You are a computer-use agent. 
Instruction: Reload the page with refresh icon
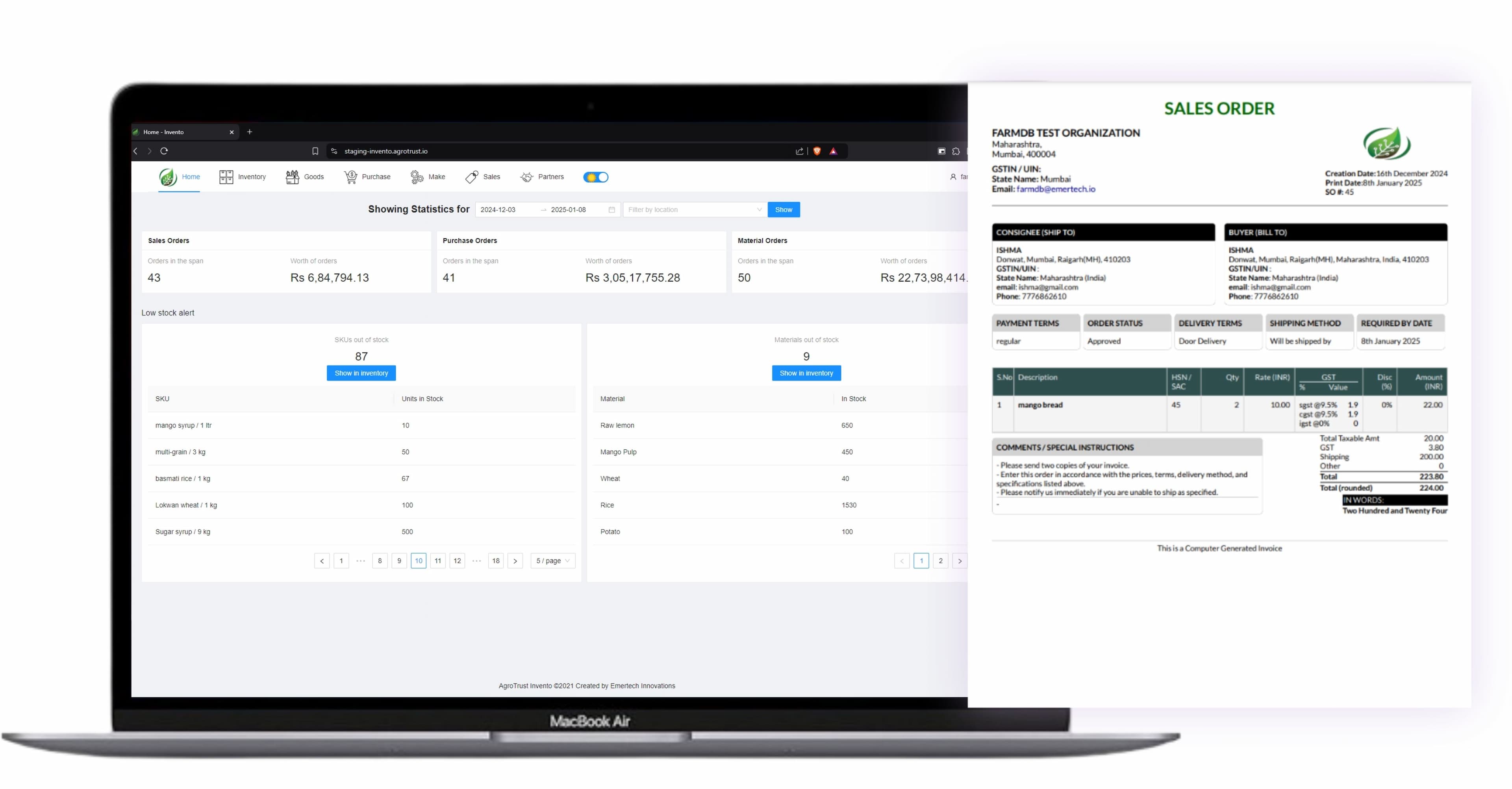pyautogui.click(x=164, y=151)
